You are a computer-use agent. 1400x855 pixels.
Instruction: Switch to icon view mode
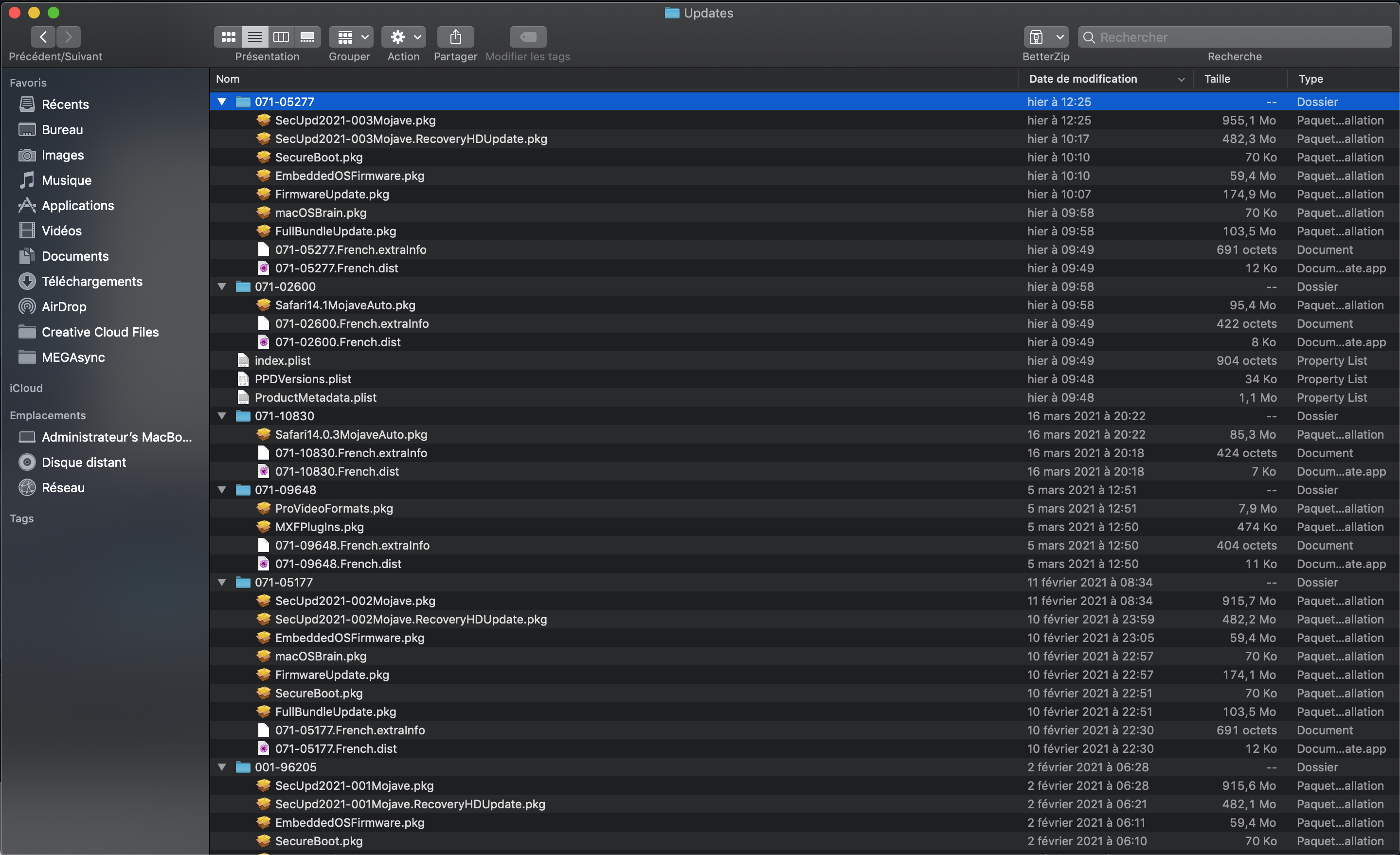[229, 37]
